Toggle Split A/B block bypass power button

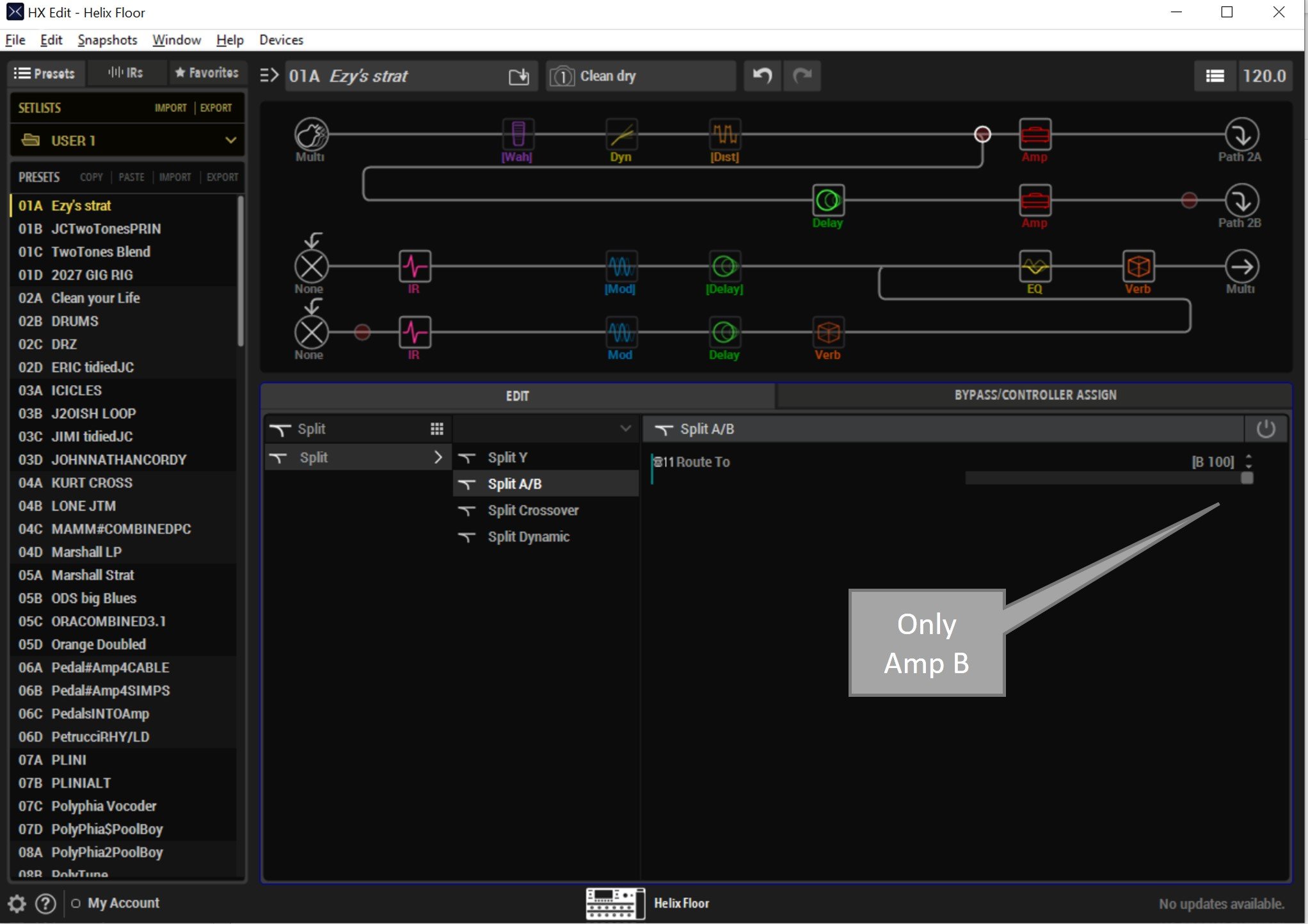pos(1265,429)
